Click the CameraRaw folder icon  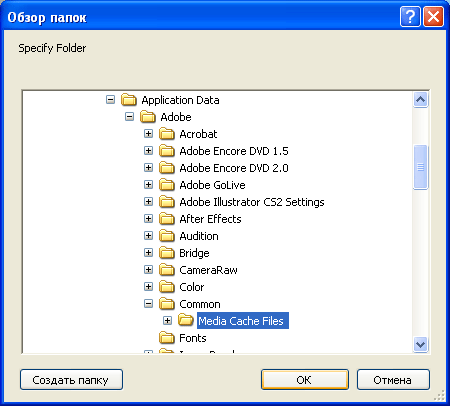click(167, 270)
